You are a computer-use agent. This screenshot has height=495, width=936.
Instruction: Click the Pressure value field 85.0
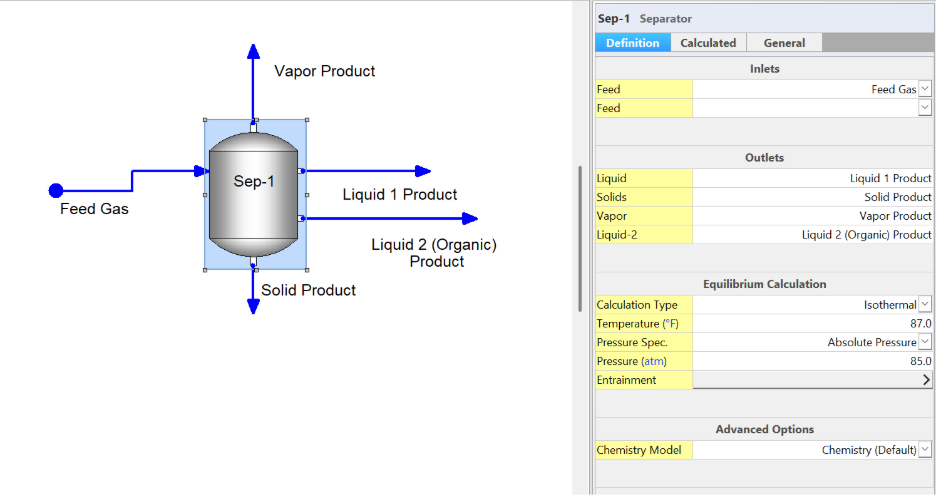(x=812, y=361)
